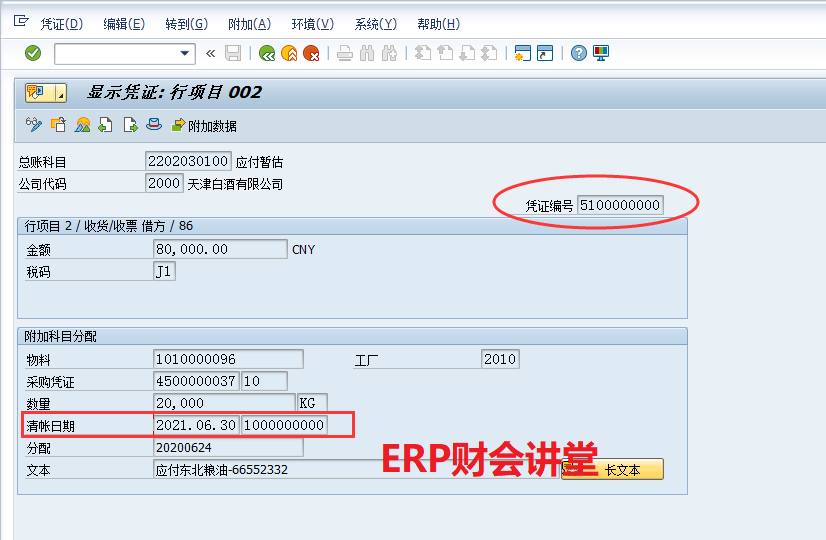Click the green Back arrow icon

pyautogui.click(x=267, y=54)
